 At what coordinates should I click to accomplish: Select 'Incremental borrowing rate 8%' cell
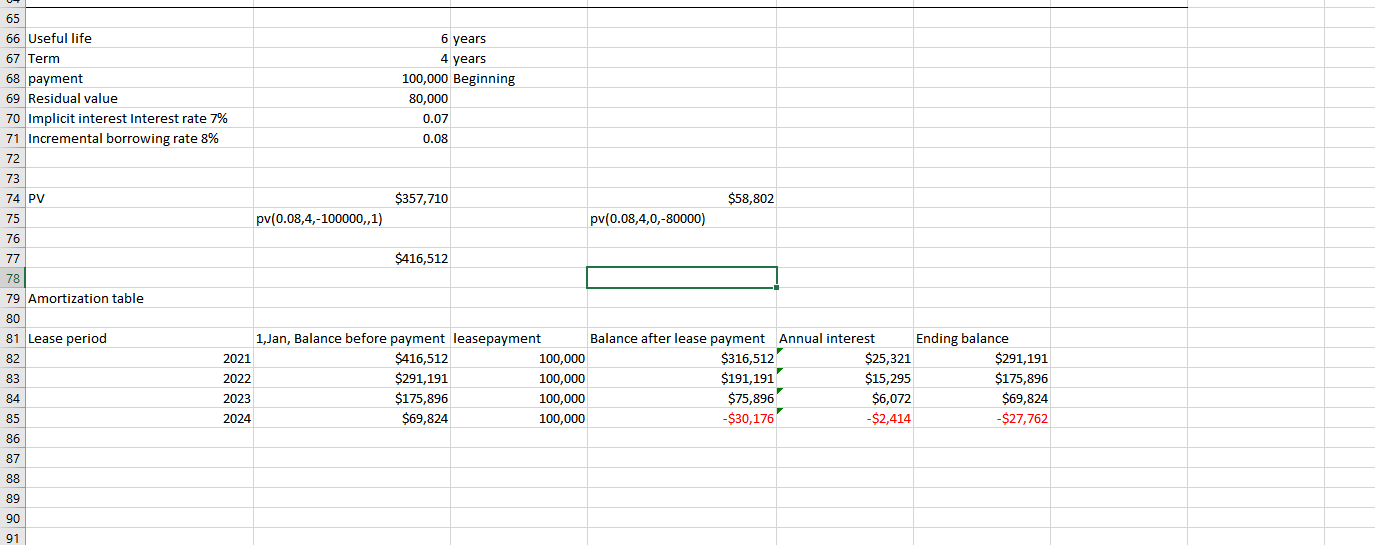[x=139, y=138]
